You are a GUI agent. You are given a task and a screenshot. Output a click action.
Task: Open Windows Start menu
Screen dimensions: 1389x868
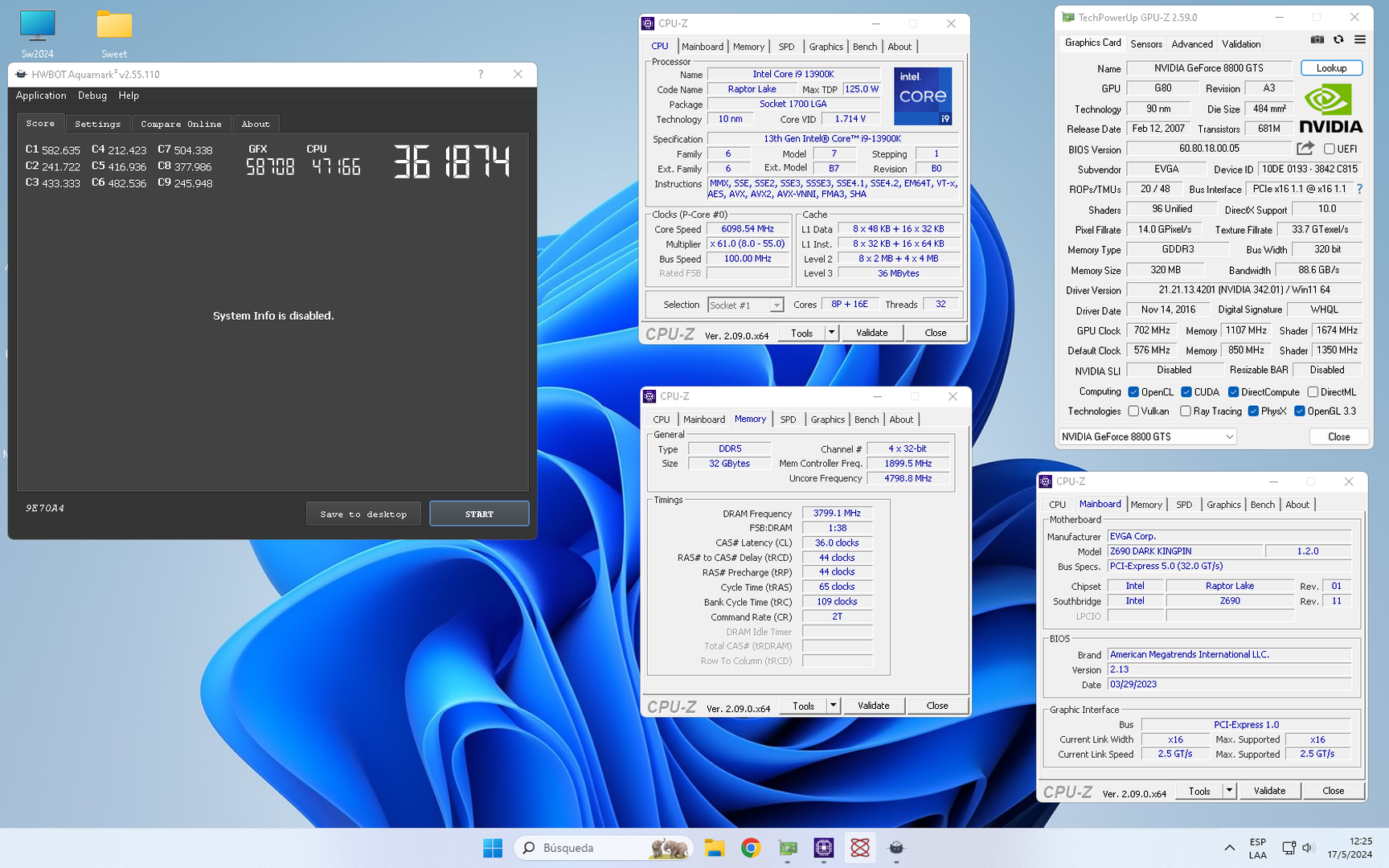coord(493,848)
